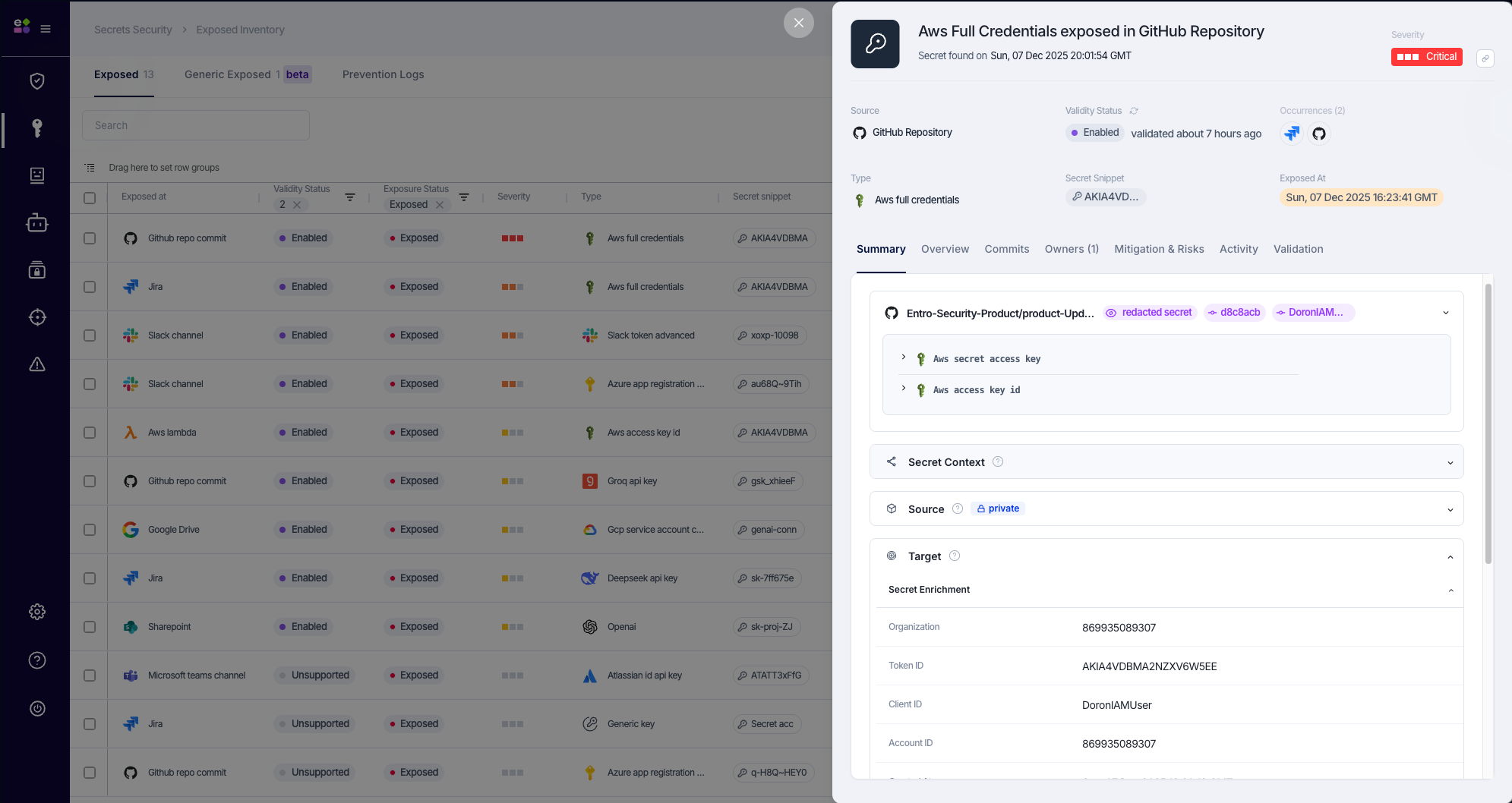Click the Jira occurrence icon
Screen dimensions: 1512x803
1292,134
